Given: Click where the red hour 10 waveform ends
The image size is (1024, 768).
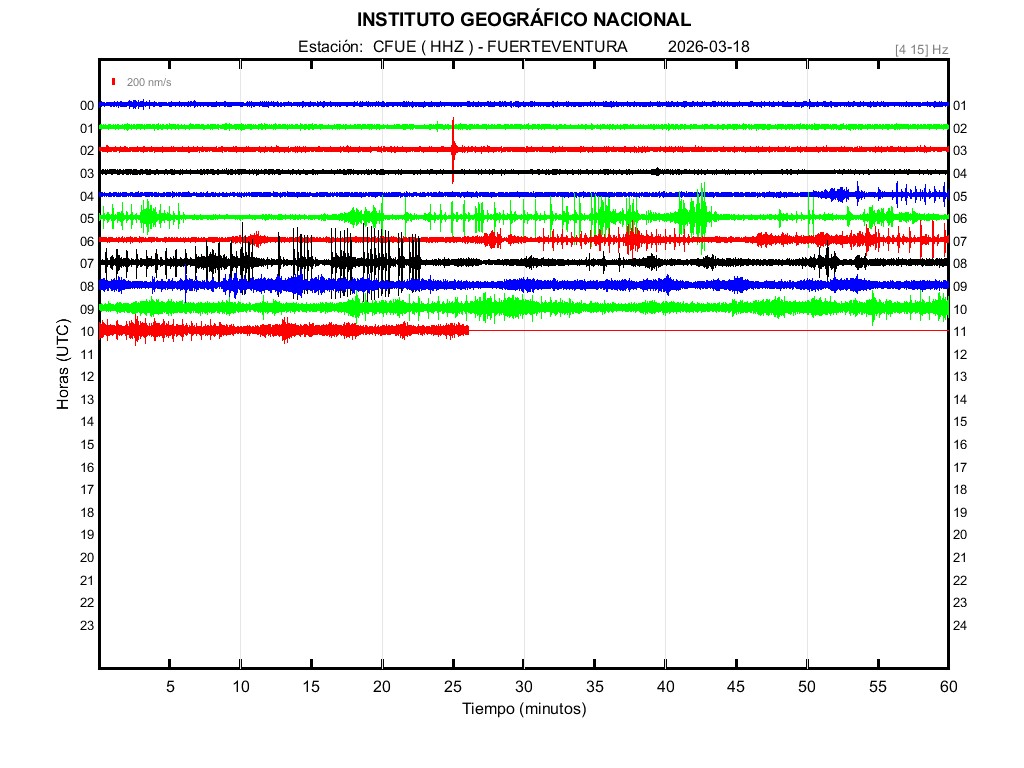Looking at the screenshot, I should (x=467, y=330).
